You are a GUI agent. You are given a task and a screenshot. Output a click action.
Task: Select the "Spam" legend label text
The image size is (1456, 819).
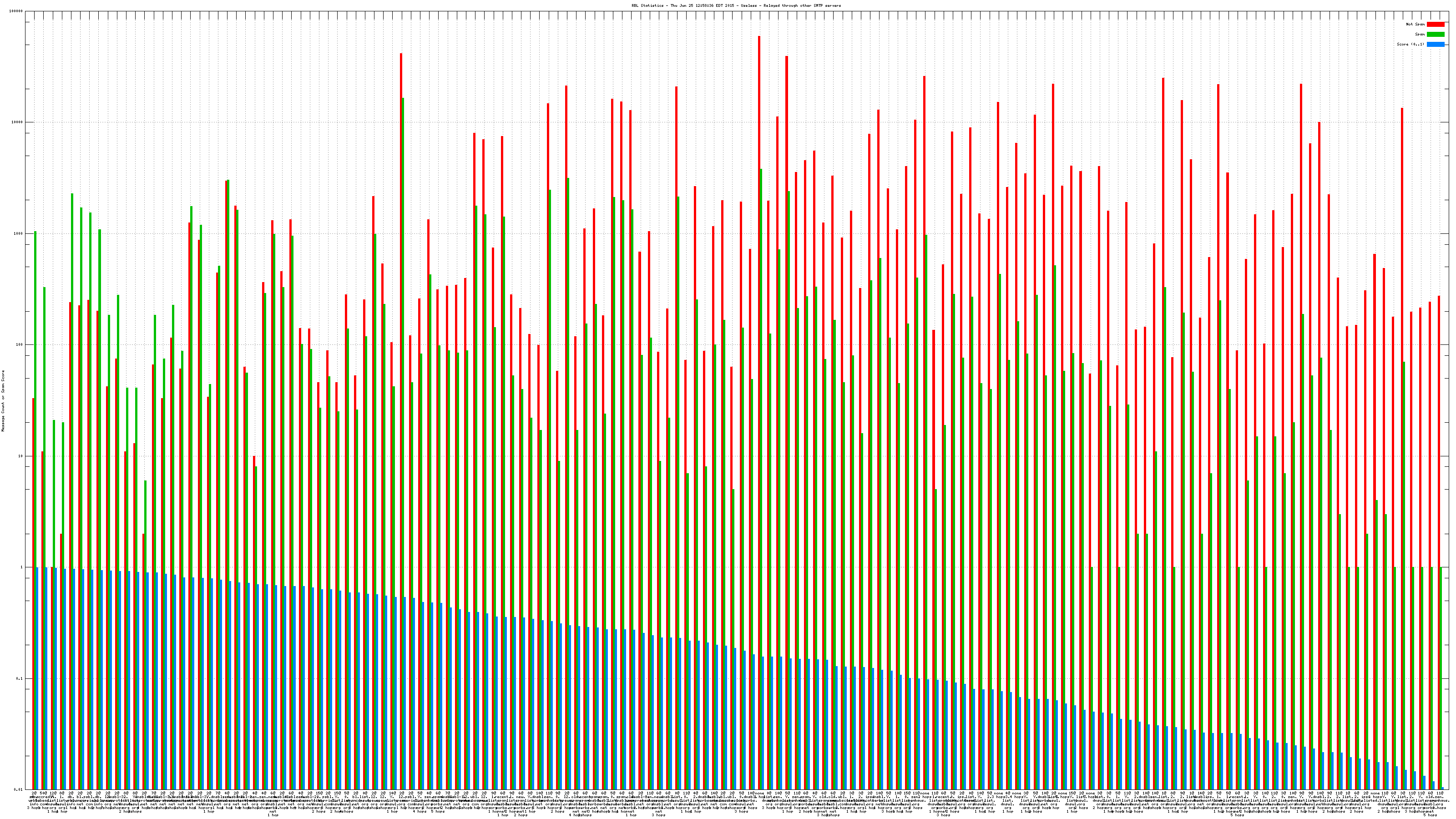coord(1420,35)
